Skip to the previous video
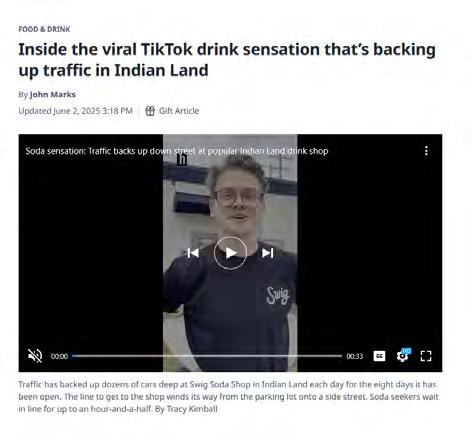This screenshot has width=472, height=440. click(x=193, y=253)
